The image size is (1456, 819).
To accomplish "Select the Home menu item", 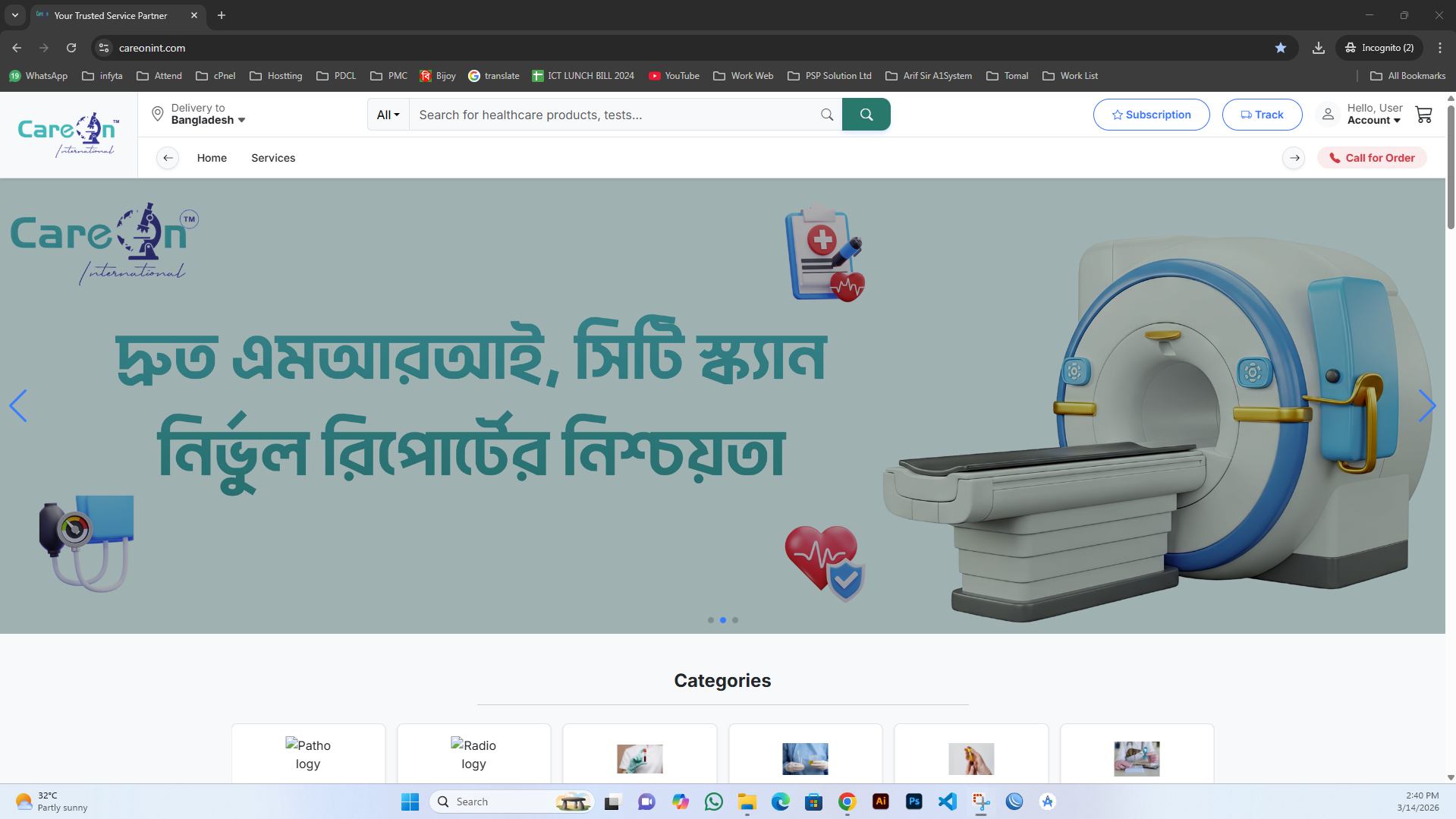I will click(x=212, y=158).
